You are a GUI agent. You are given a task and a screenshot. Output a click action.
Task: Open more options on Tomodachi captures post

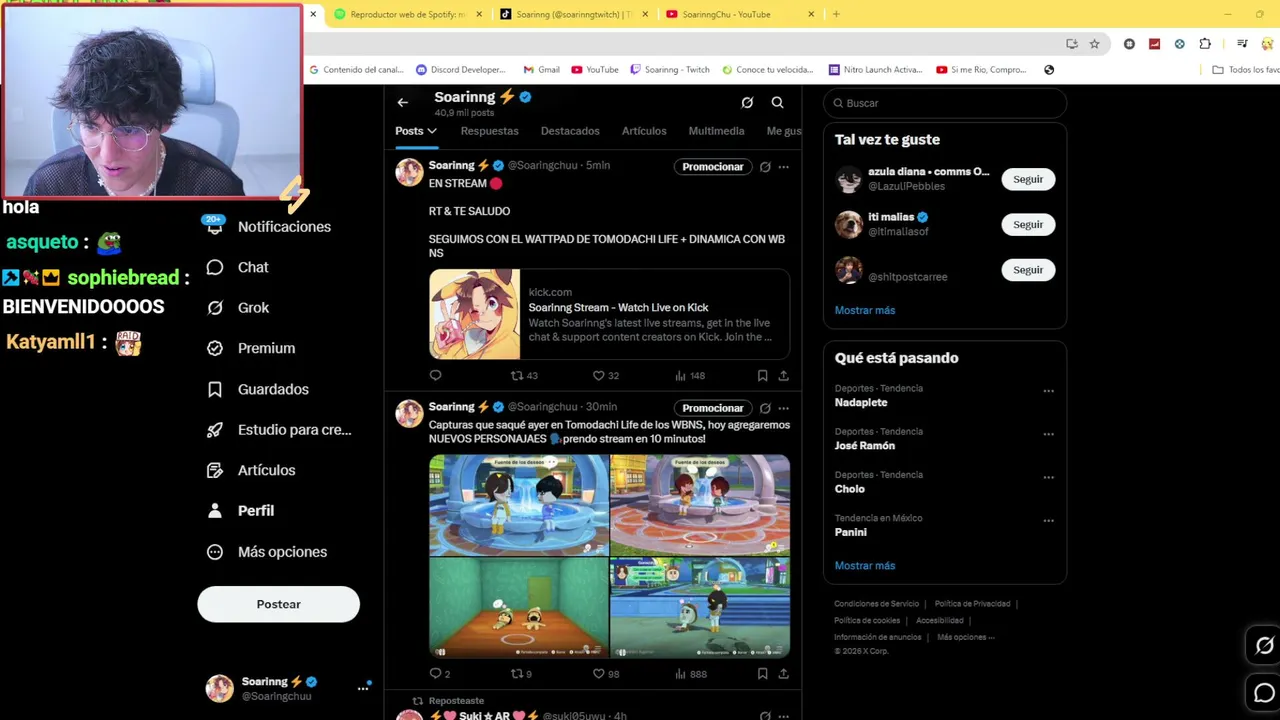(783, 408)
